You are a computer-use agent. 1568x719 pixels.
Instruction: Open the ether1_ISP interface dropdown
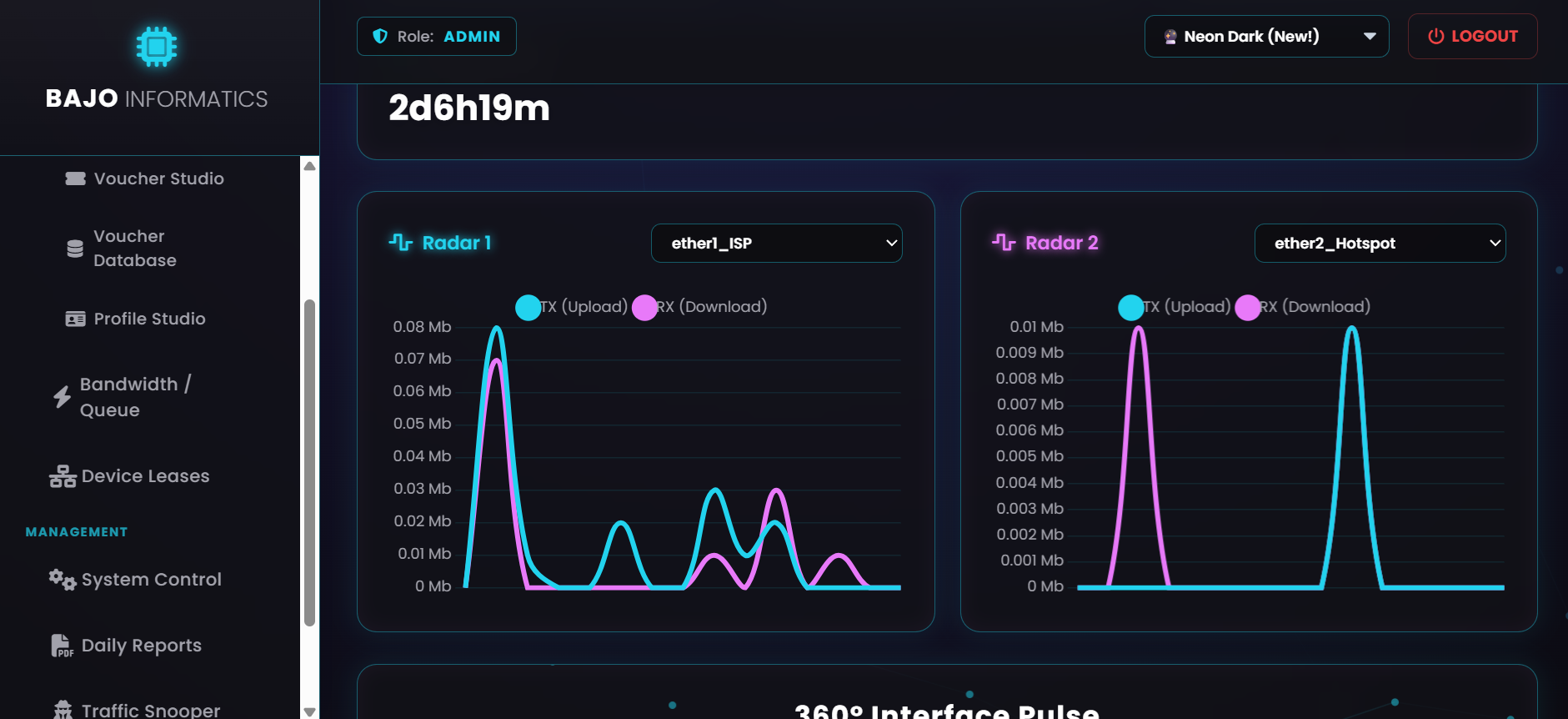pyautogui.click(x=777, y=243)
